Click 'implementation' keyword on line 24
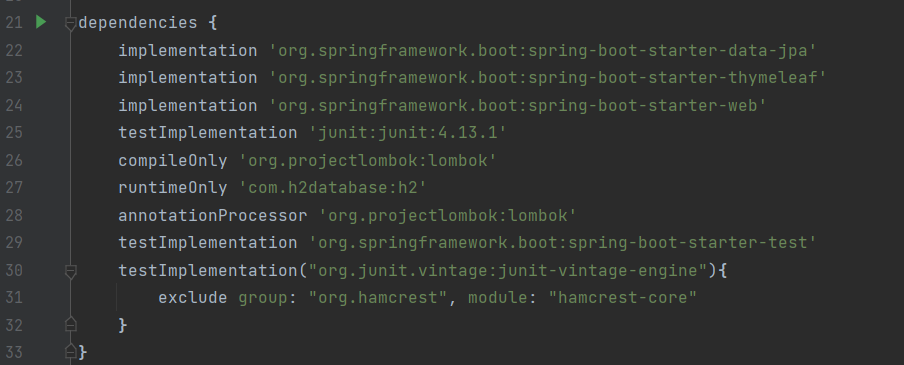Image resolution: width=904 pixels, height=365 pixels. click(188, 106)
